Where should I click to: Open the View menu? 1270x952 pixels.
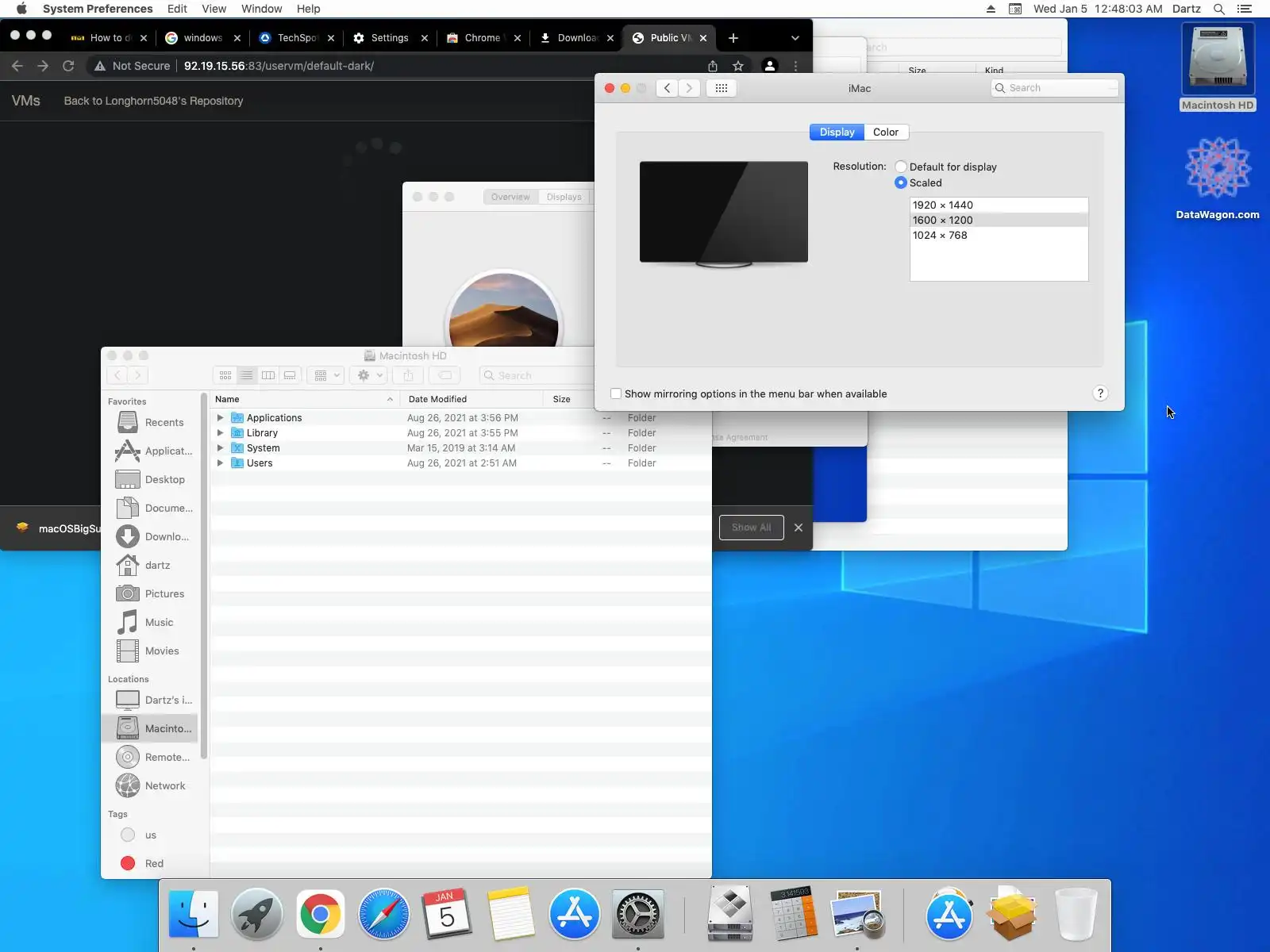point(214,9)
